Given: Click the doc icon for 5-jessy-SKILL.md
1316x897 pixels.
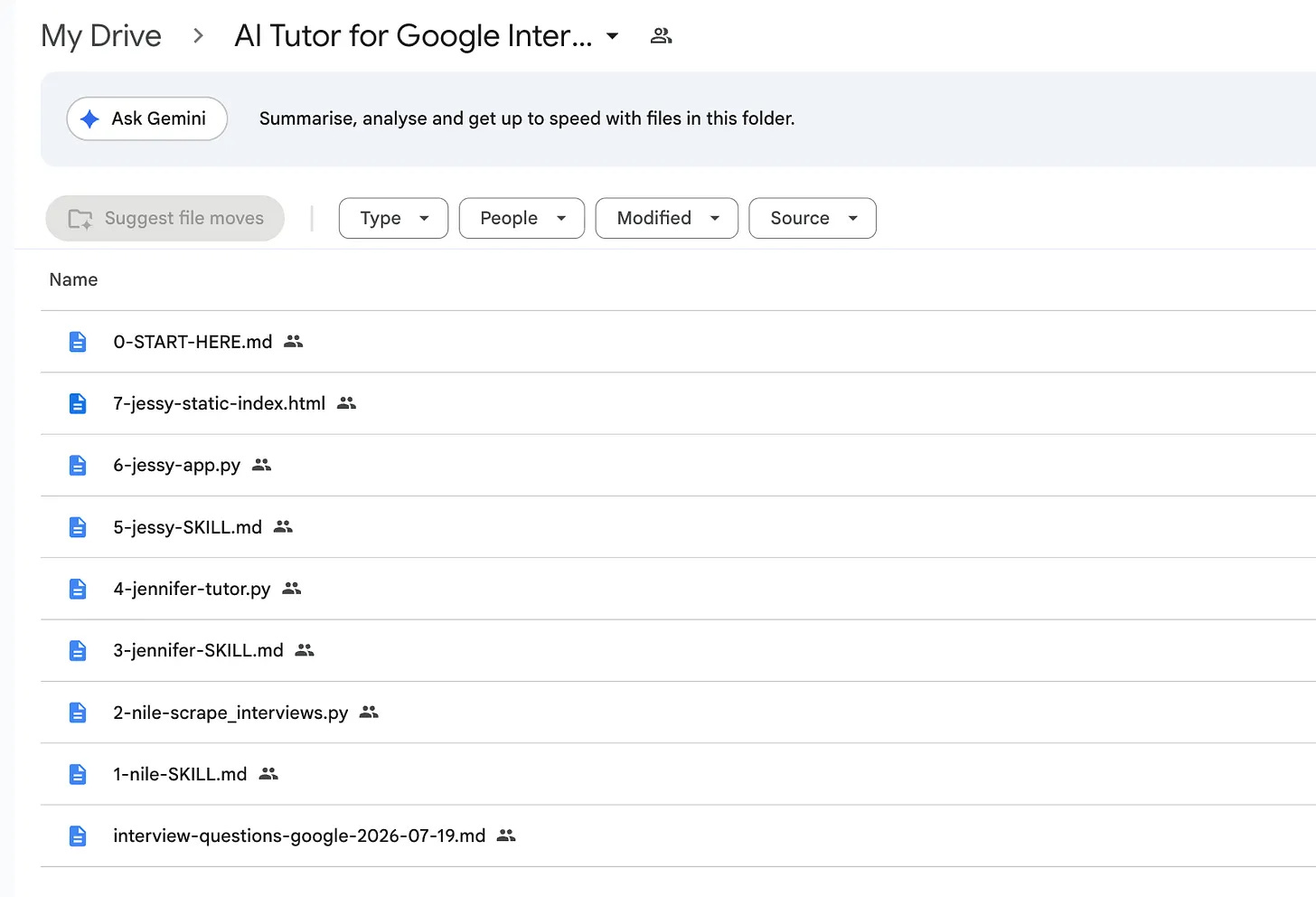Looking at the screenshot, I should tap(78, 527).
